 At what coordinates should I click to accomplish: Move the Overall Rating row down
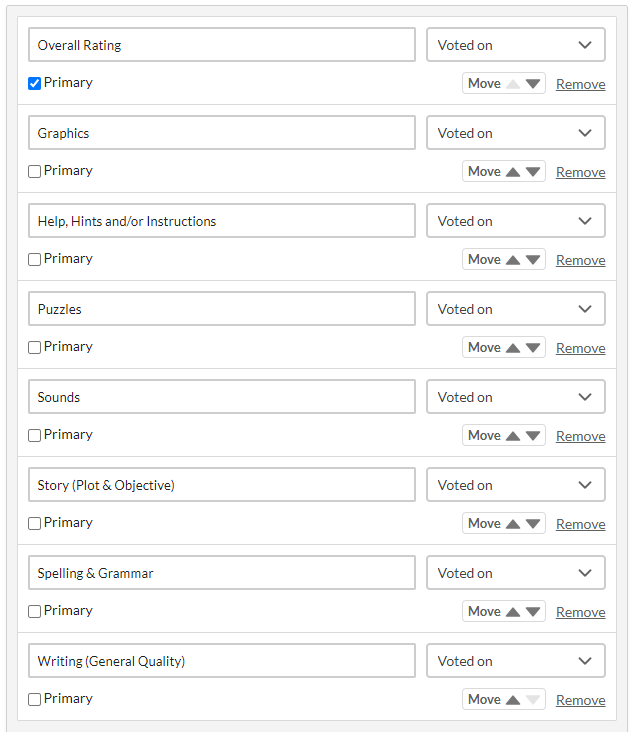coord(533,84)
